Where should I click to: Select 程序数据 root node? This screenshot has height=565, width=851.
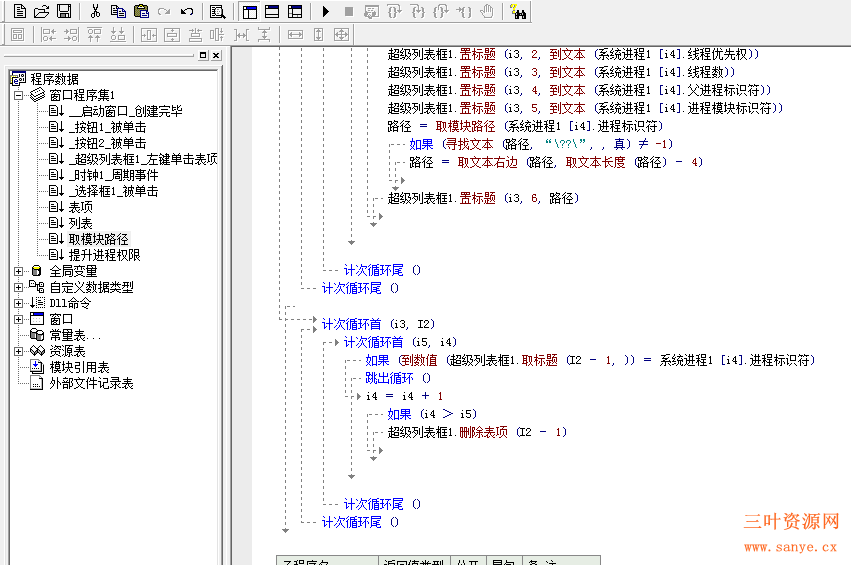click(54, 79)
